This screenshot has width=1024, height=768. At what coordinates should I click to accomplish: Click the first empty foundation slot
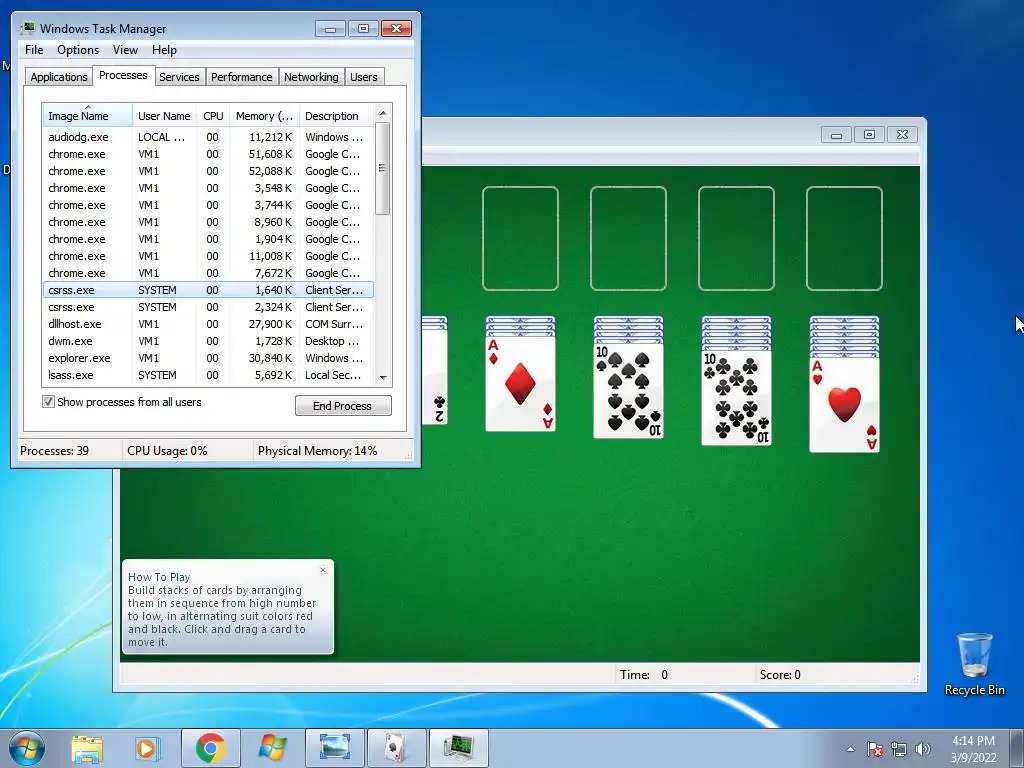pos(520,238)
